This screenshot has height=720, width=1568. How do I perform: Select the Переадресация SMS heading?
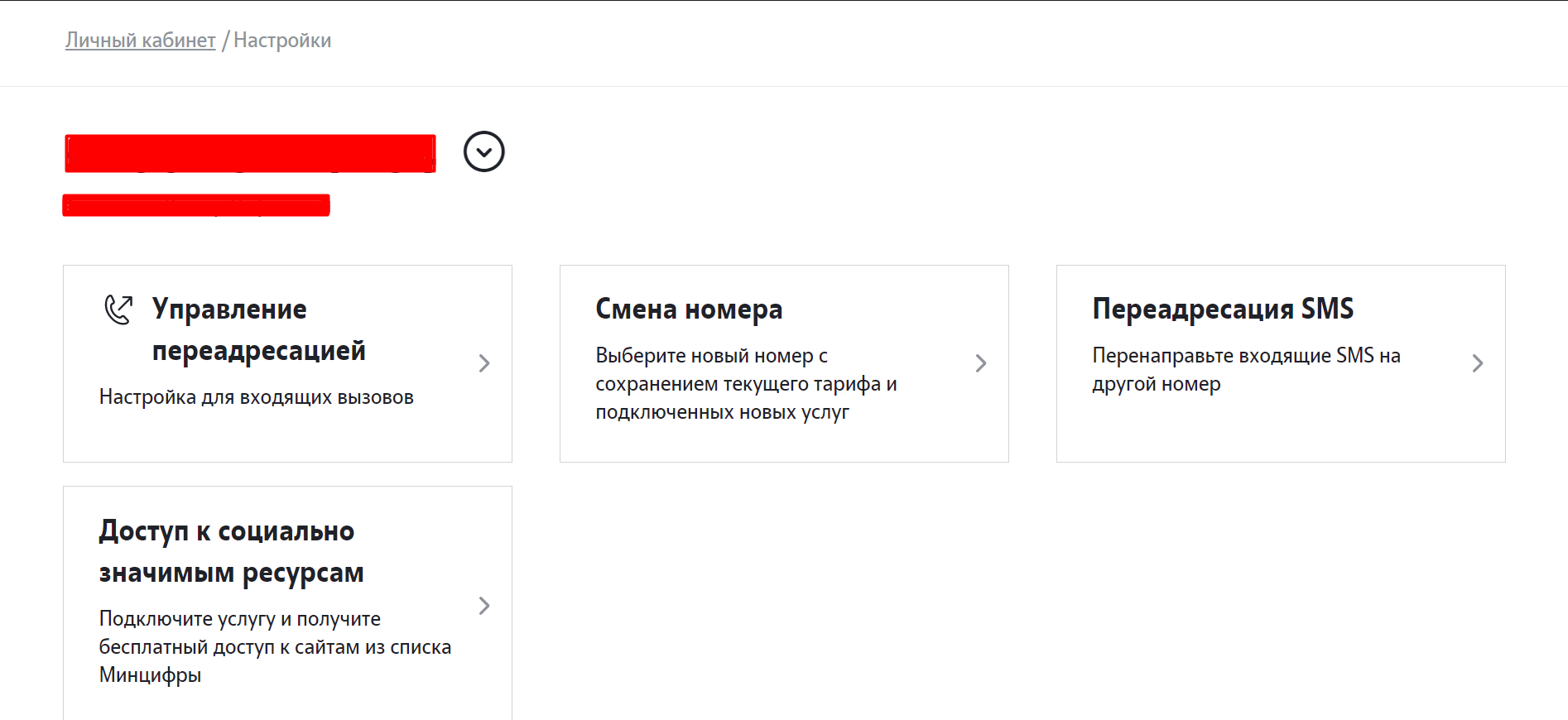coord(1223,310)
